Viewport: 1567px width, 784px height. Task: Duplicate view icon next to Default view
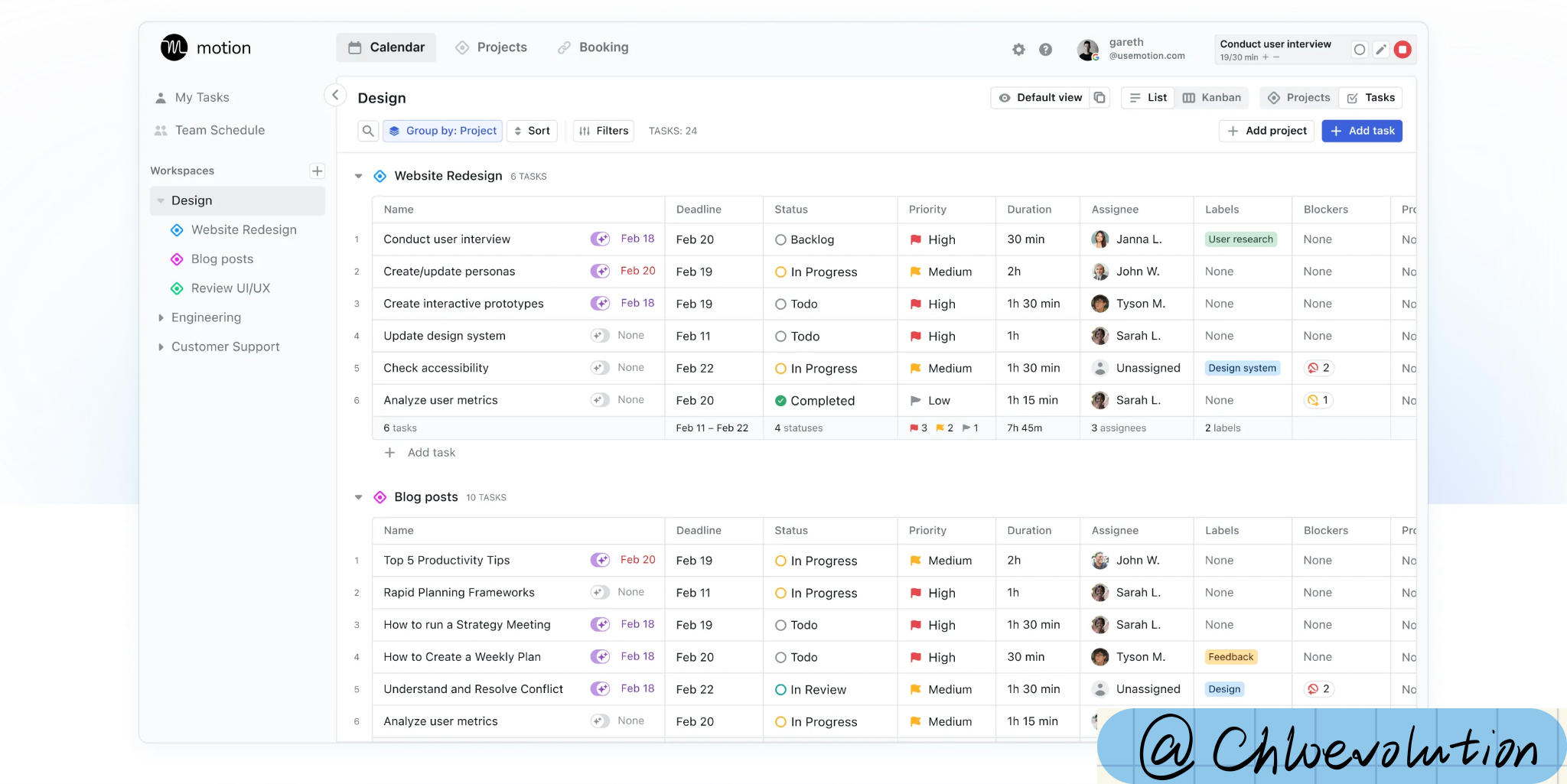[1100, 97]
